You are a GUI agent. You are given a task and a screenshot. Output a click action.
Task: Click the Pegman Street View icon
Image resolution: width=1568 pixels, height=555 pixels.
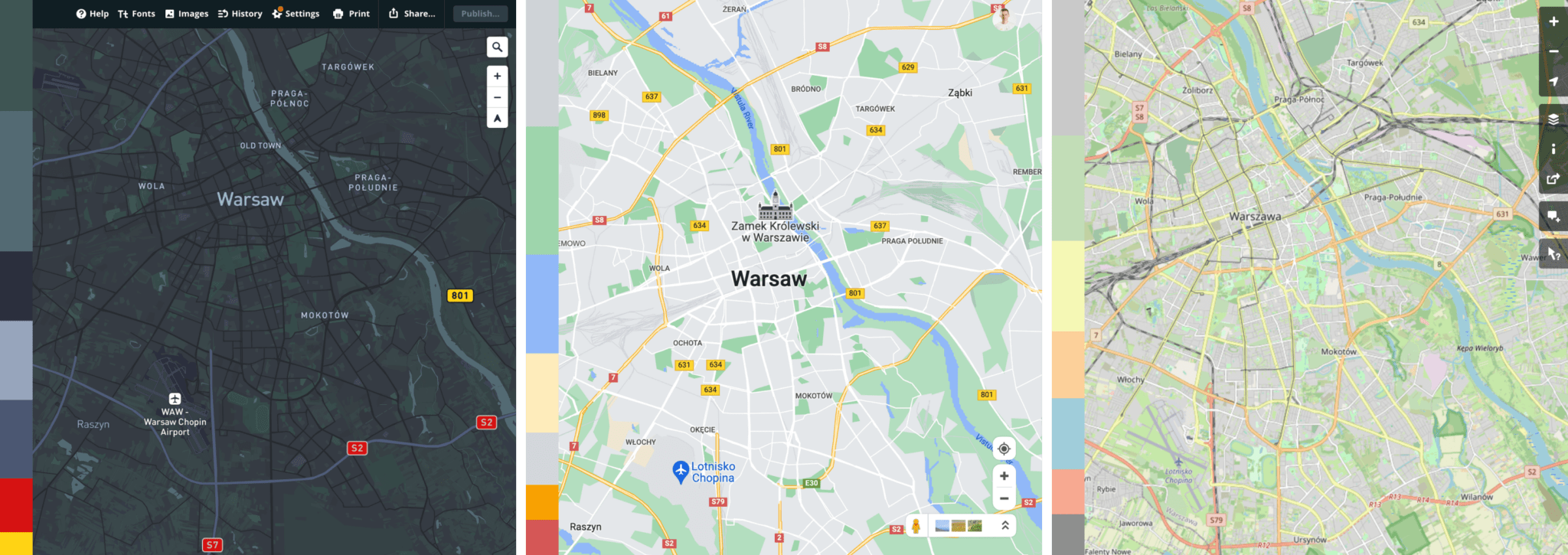pos(916,526)
